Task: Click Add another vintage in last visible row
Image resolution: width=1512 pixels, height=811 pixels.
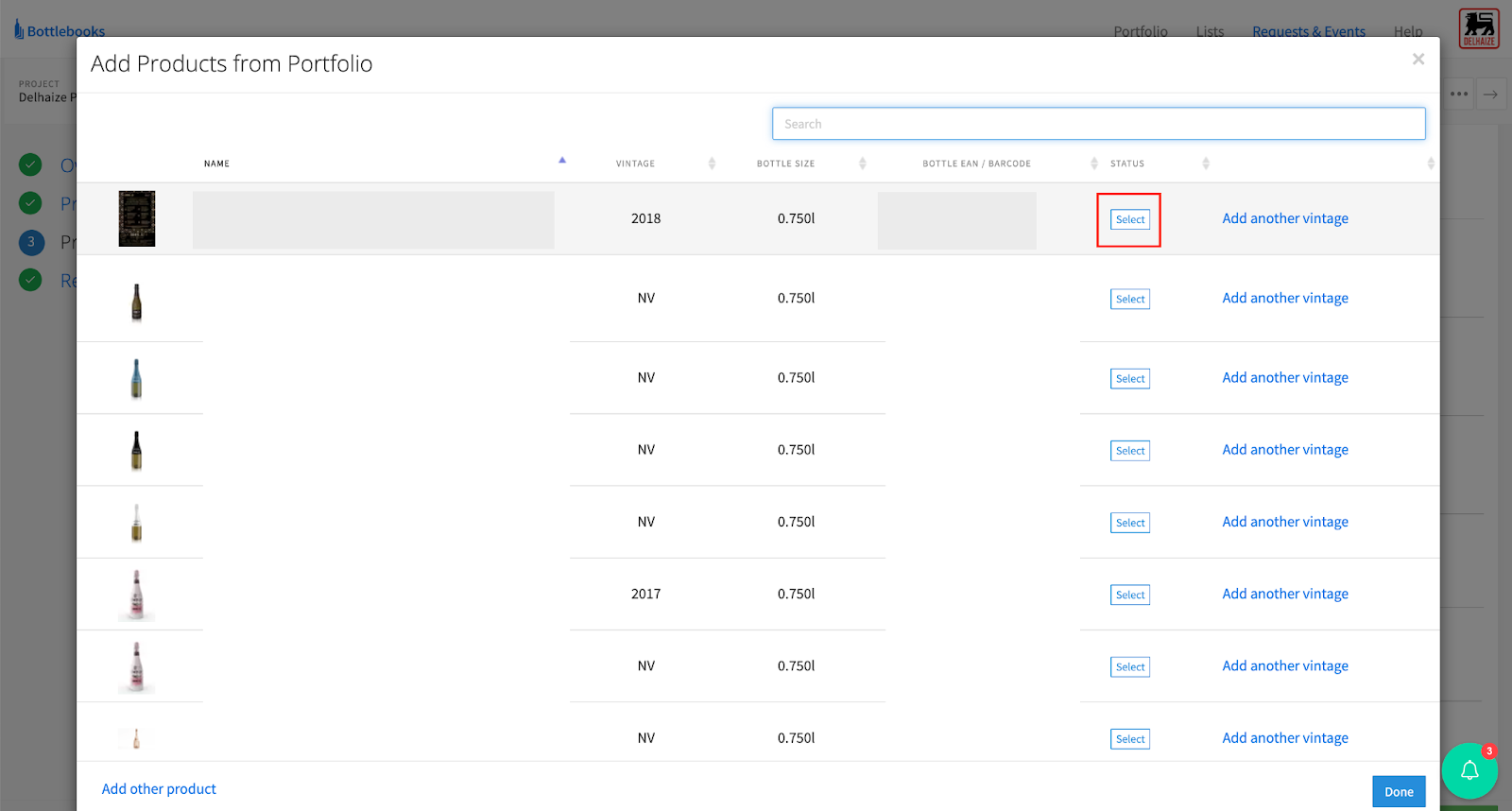Action: (1285, 738)
